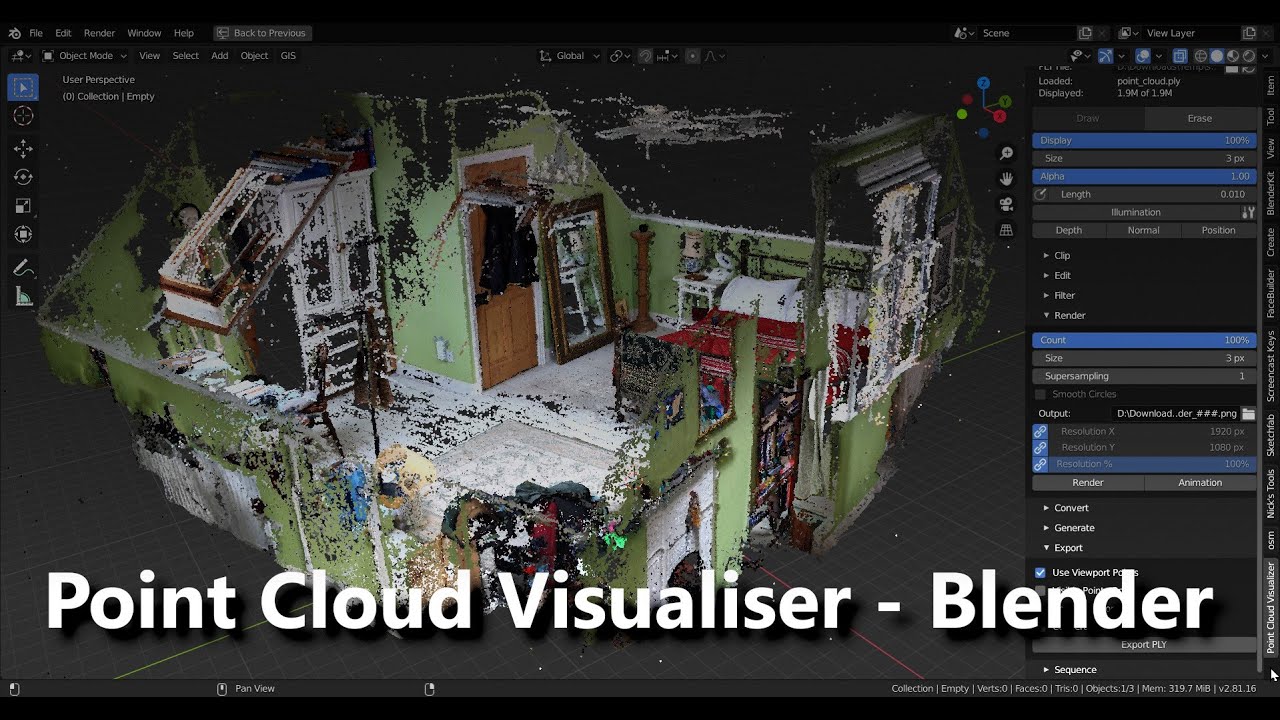Open the Object Mode dropdown
The image size is (1280, 720).
point(85,56)
